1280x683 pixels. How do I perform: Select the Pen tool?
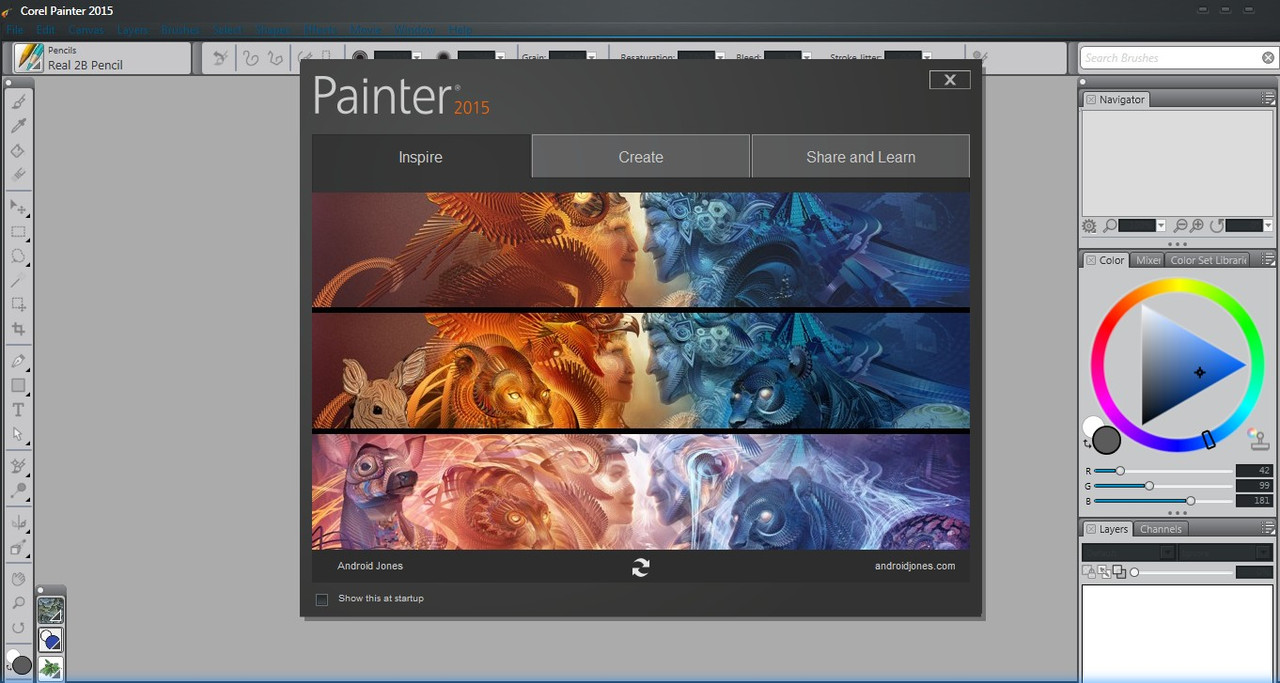18,361
